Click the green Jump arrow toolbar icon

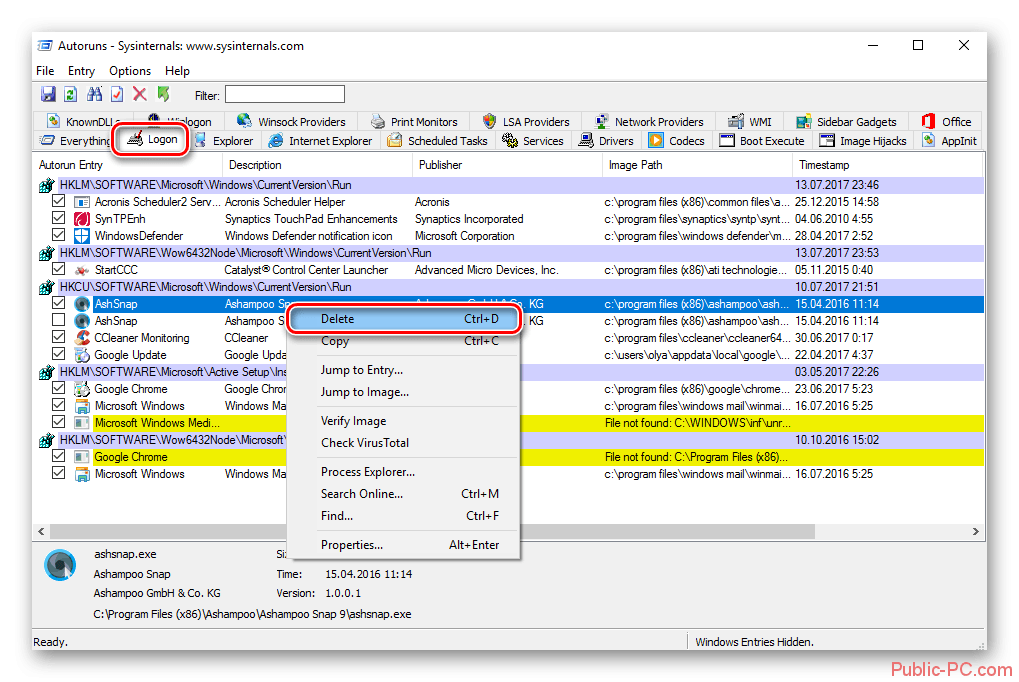pos(163,95)
